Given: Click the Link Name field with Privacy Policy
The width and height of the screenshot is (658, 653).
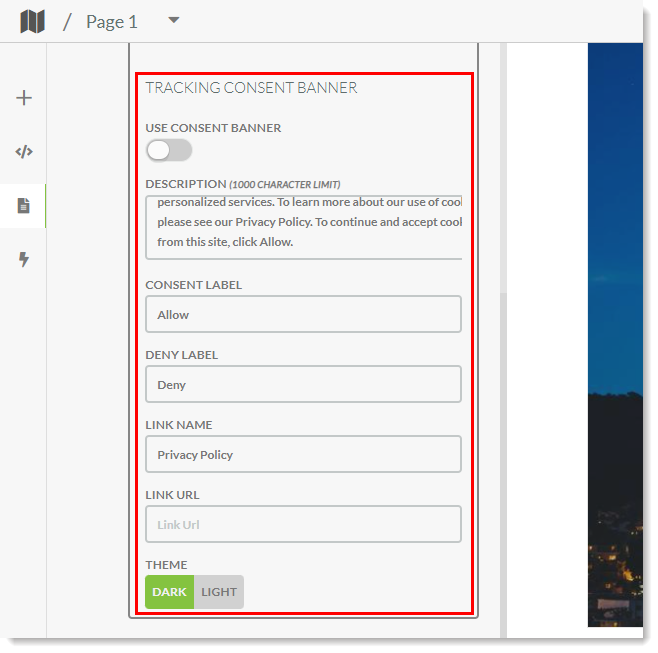Looking at the screenshot, I should tap(303, 454).
